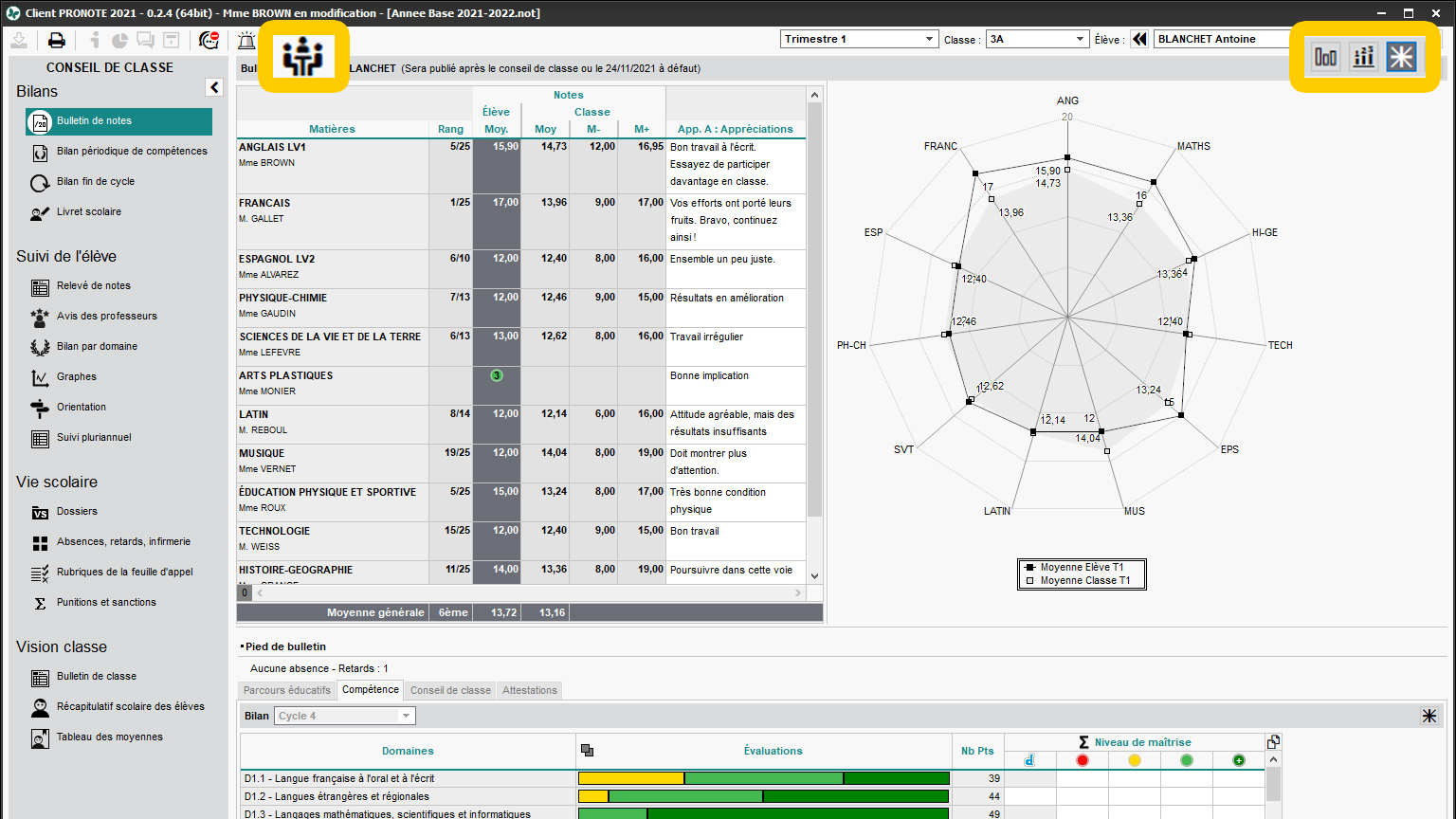Screen dimensions: 1456x819
Task: Click the blue 'd' mastery column icon
Action: (1030, 760)
